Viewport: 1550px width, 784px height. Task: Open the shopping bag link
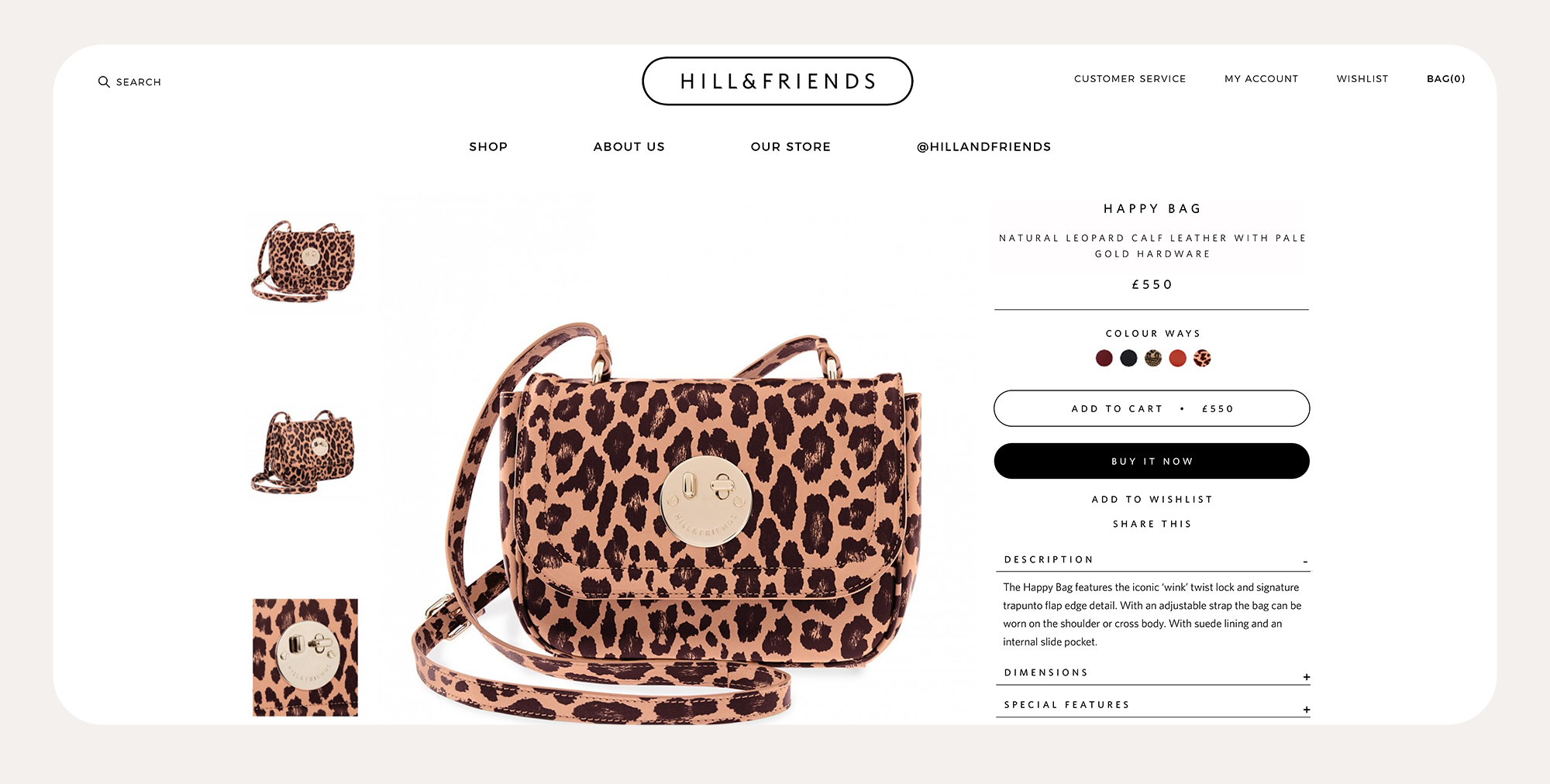point(1446,79)
